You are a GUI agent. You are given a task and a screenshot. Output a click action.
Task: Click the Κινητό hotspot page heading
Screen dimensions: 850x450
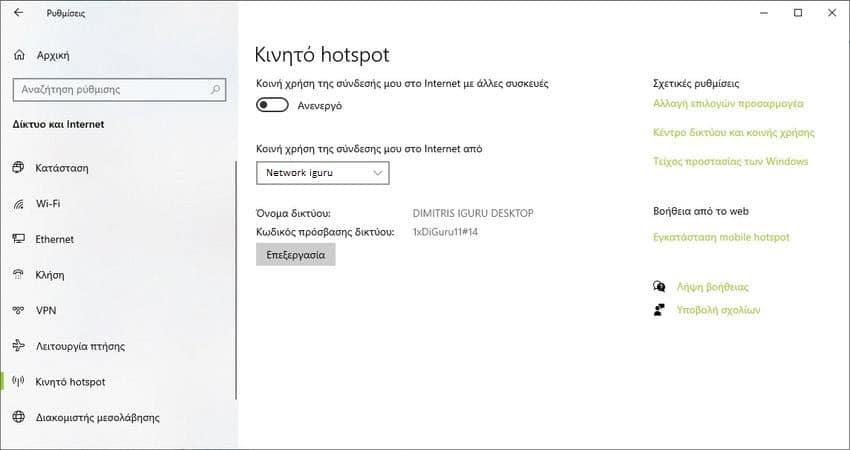click(322, 55)
